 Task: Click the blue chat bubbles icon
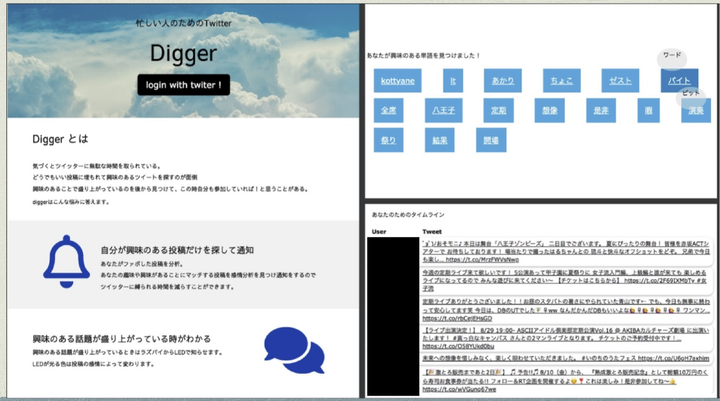[294, 350]
